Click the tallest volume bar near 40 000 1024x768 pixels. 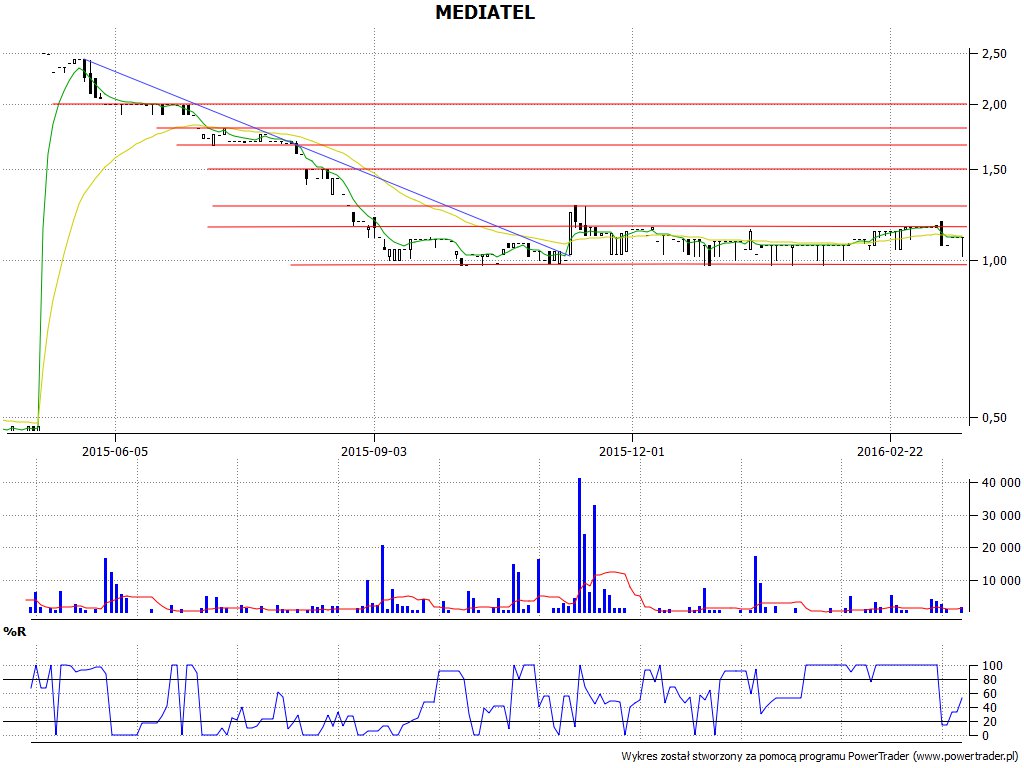coord(579,545)
